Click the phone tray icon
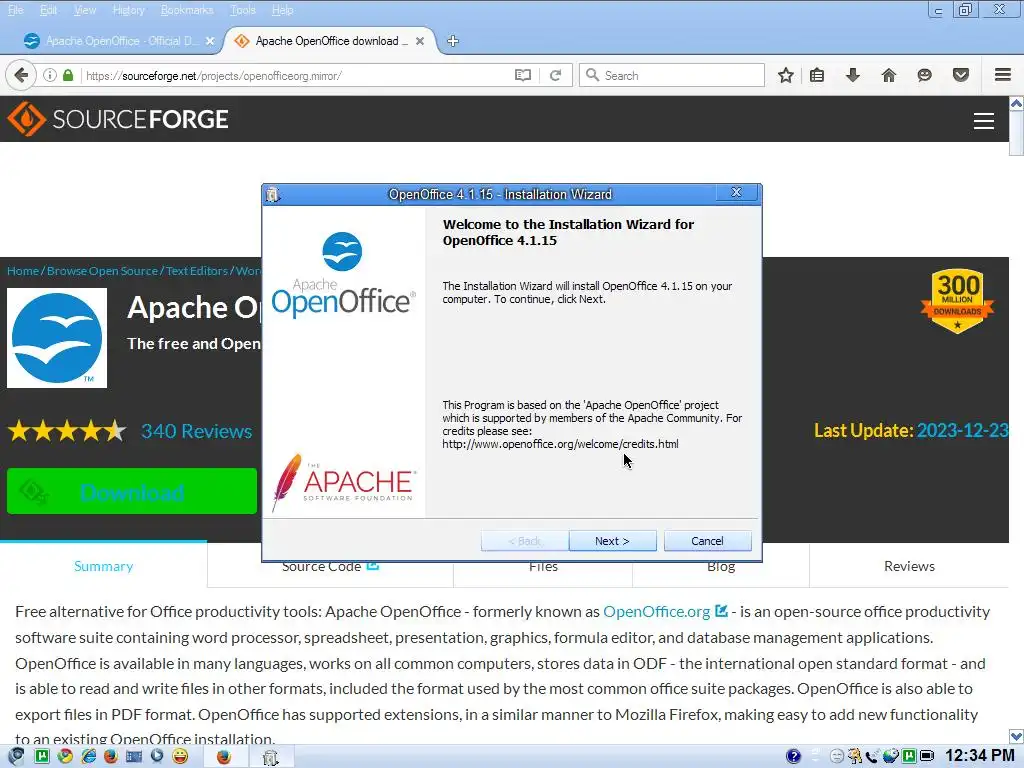1024x768 pixels. point(872,756)
